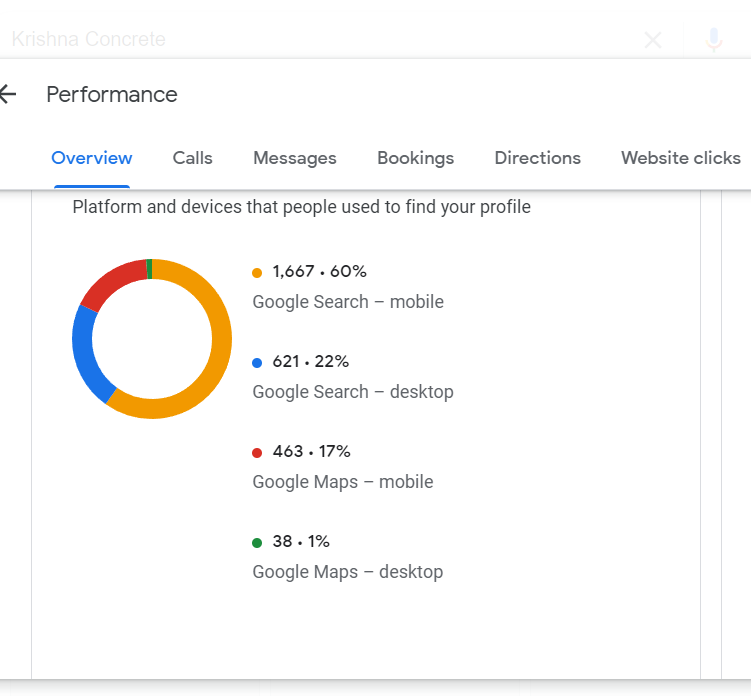This screenshot has width=751, height=696.
Task: Switch to the Overview tab
Action: click(91, 158)
